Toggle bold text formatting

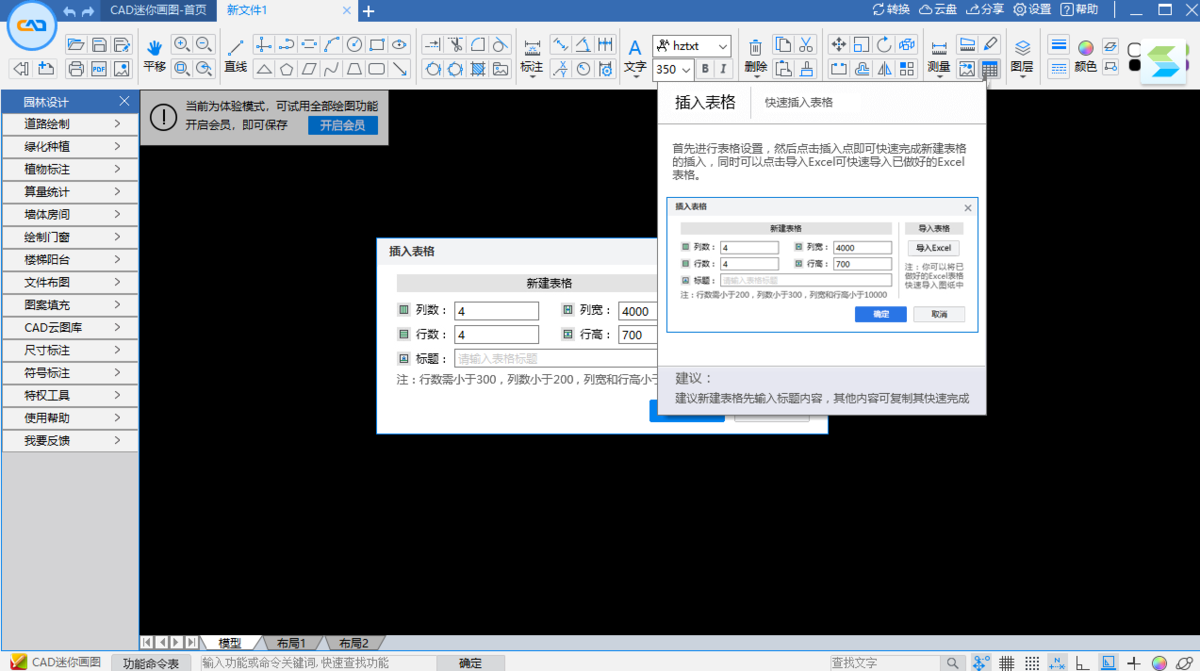(x=705, y=69)
